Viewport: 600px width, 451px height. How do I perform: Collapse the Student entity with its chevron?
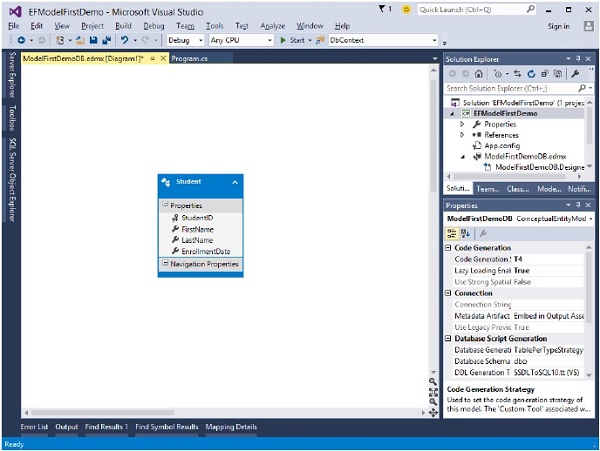click(235, 182)
